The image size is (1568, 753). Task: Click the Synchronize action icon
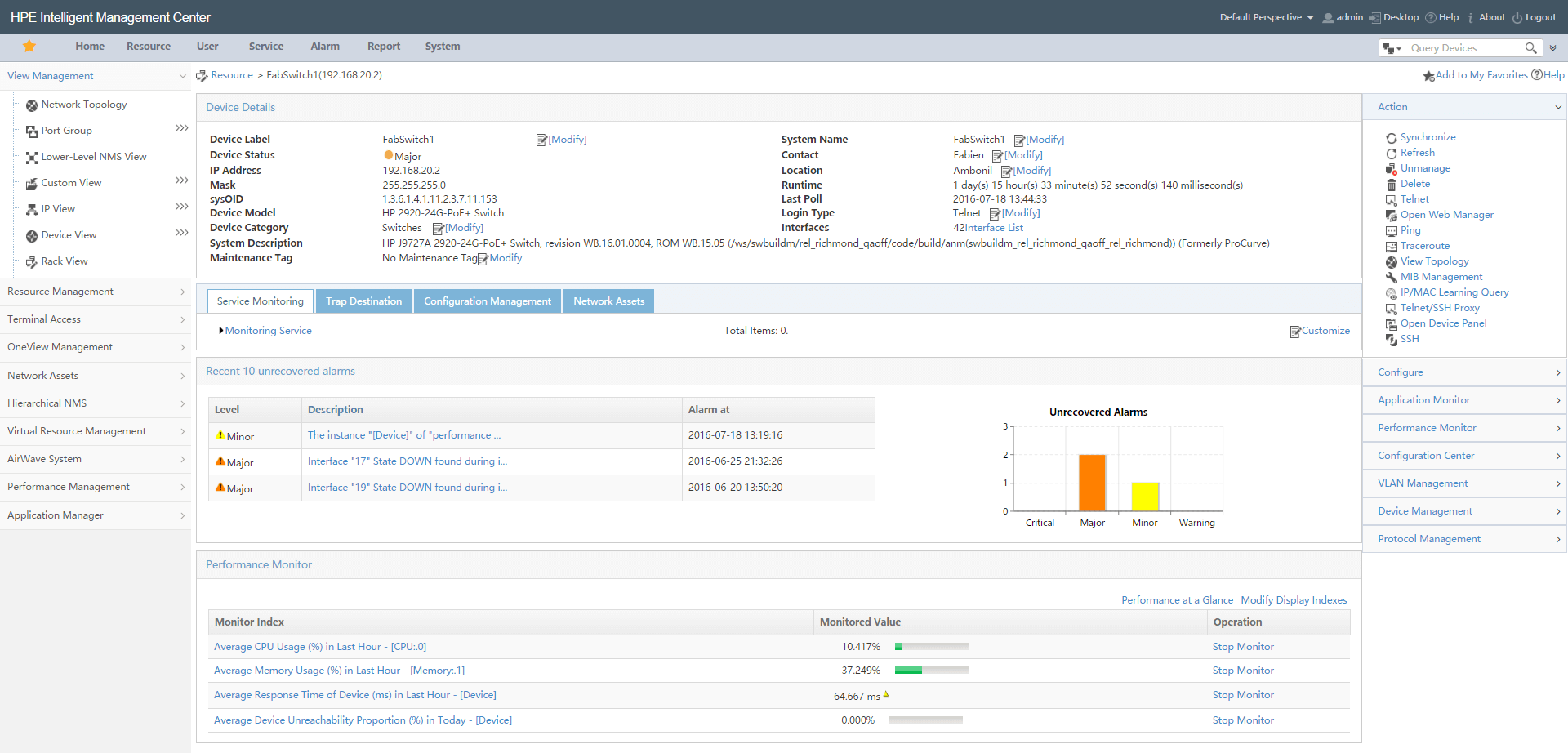[x=1391, y=138]
